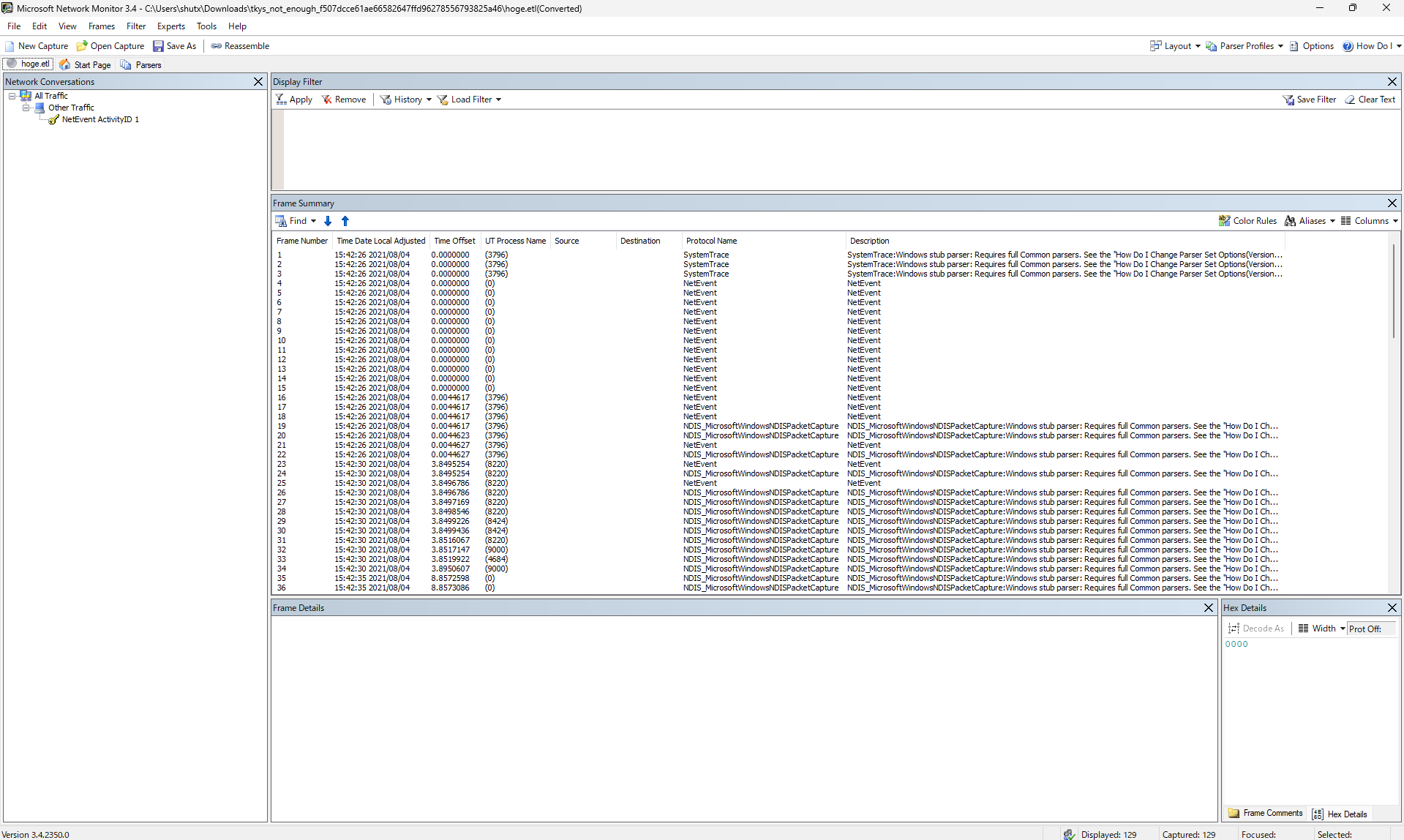The width and height of the screenshot is (1404, 840).
Task: Close the Network Conversations panel
Action: [258, 82]
